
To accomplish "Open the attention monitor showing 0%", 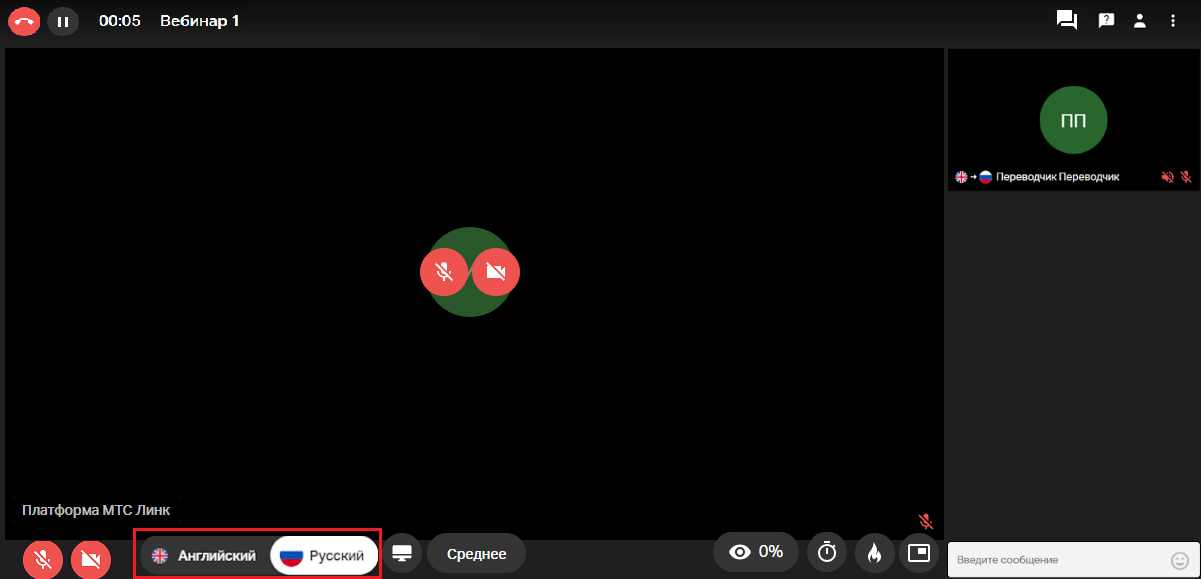I will pyautogui.click(x=756, y=551).
